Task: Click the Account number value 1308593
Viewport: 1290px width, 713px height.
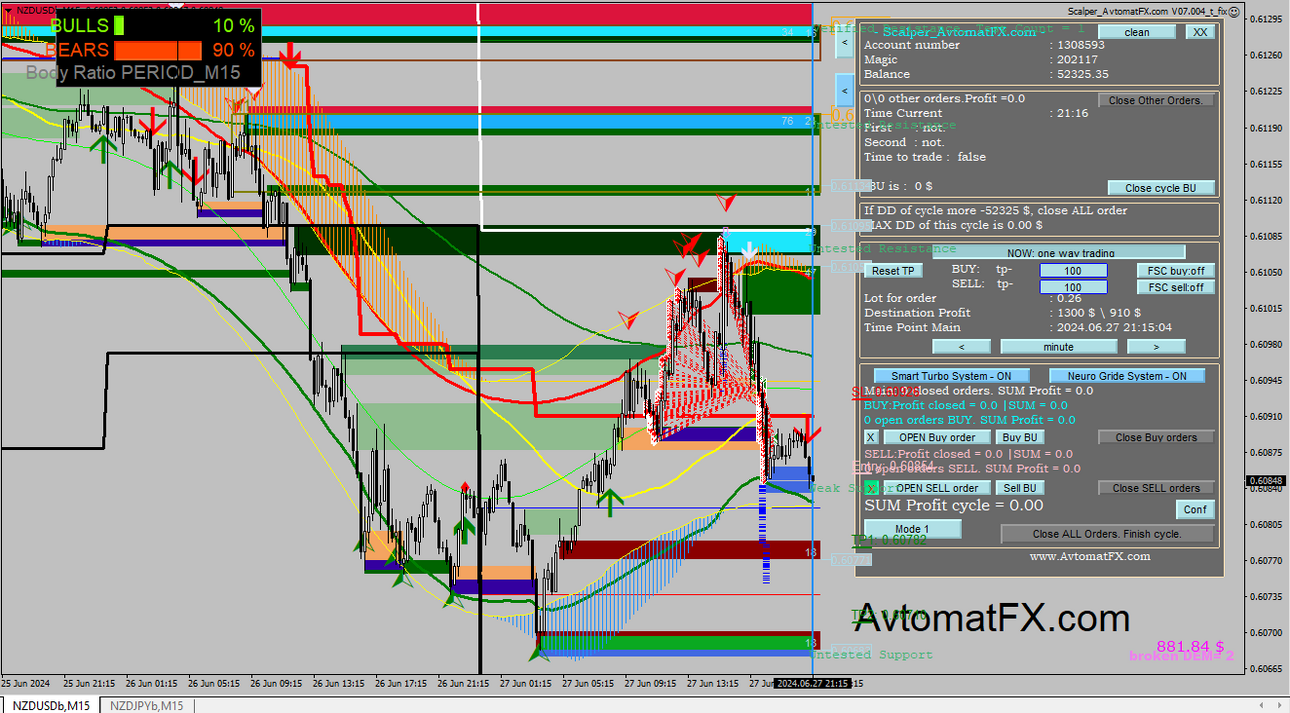Action: pyautogui.click(x=1080, y=45)
